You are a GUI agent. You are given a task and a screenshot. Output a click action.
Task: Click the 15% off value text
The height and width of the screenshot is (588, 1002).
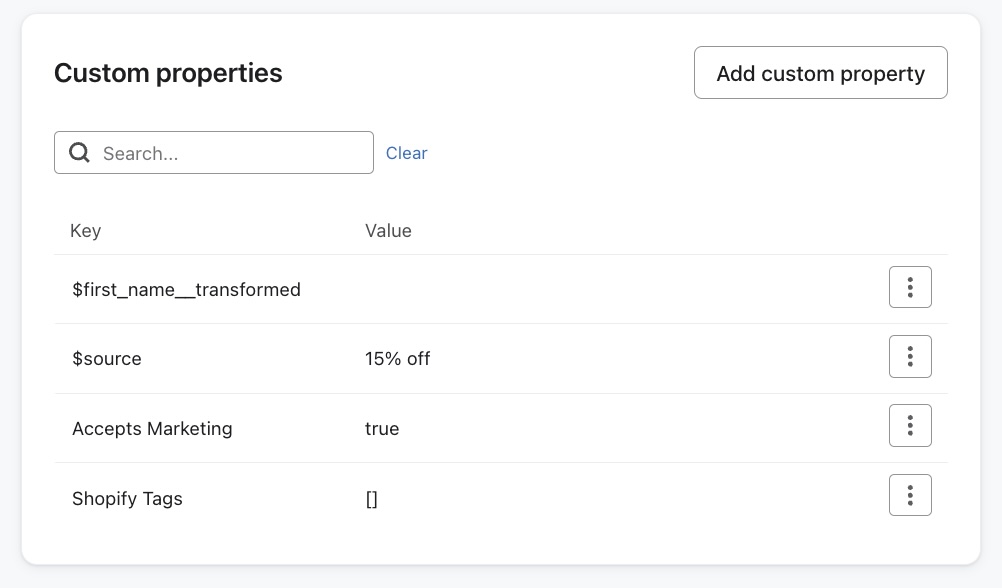pos(397,358)
